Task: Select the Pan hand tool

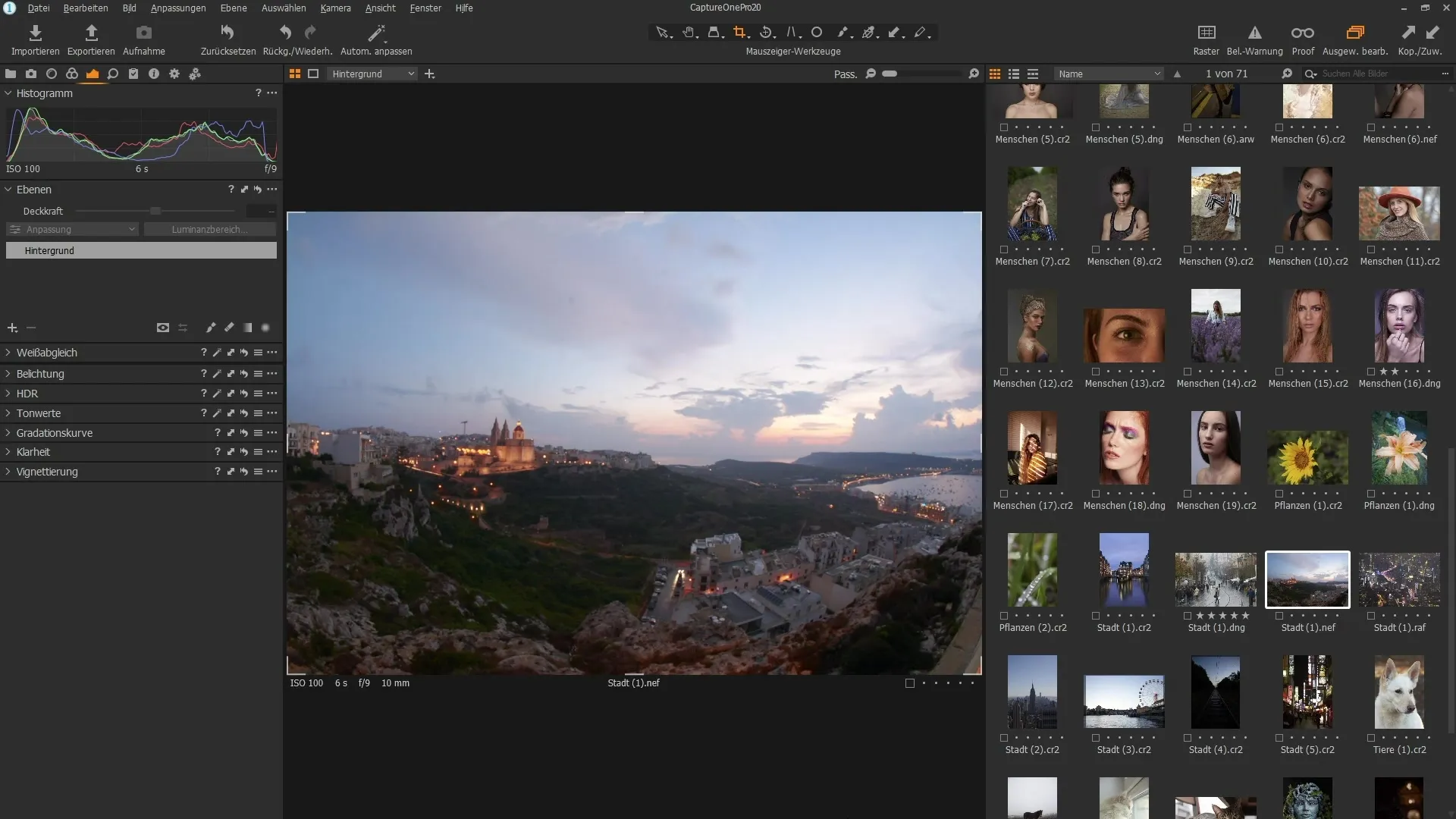Action: click(x=689, y=33)
